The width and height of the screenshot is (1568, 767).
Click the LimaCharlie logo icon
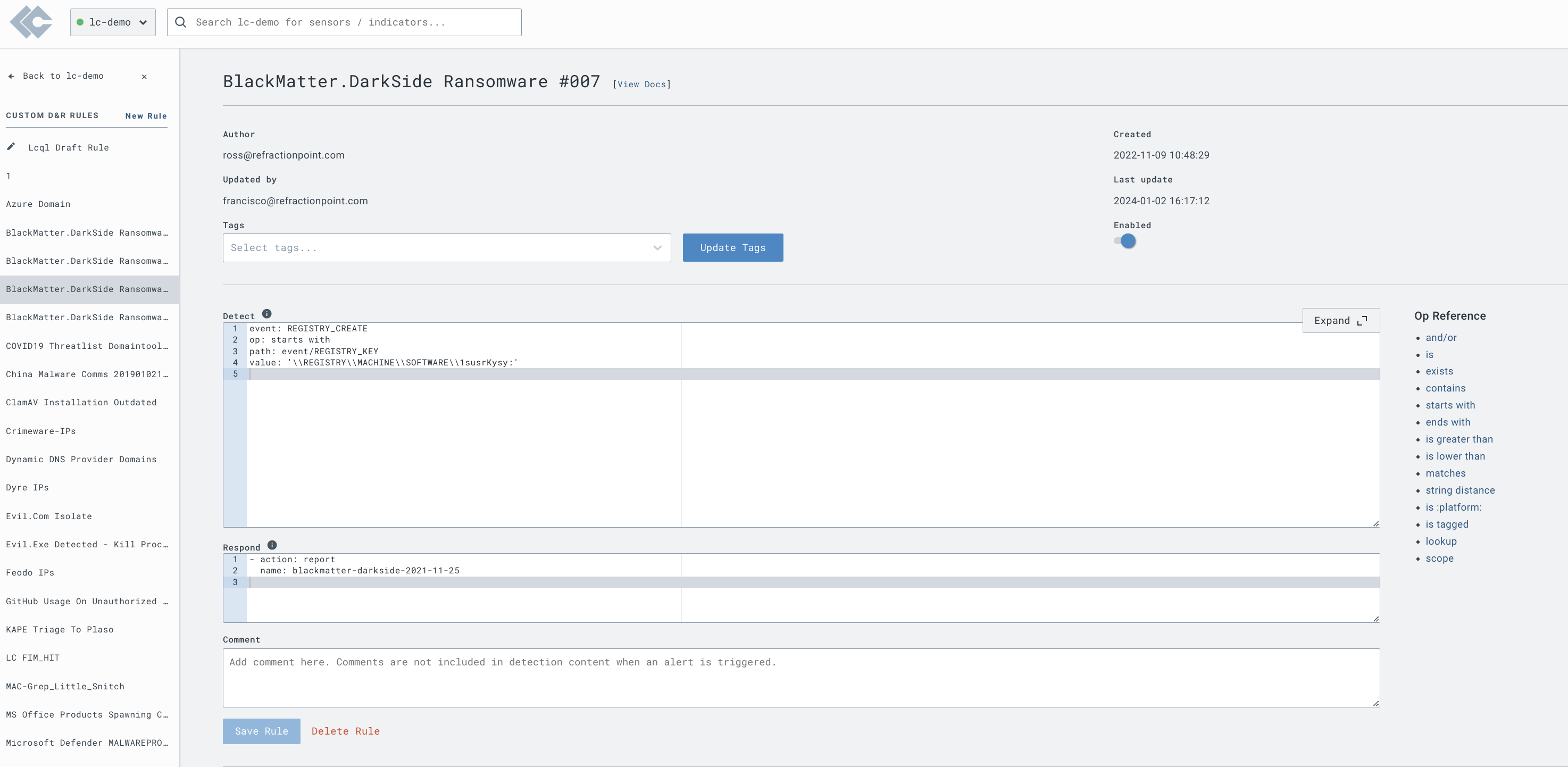click(x=31, y=22)
